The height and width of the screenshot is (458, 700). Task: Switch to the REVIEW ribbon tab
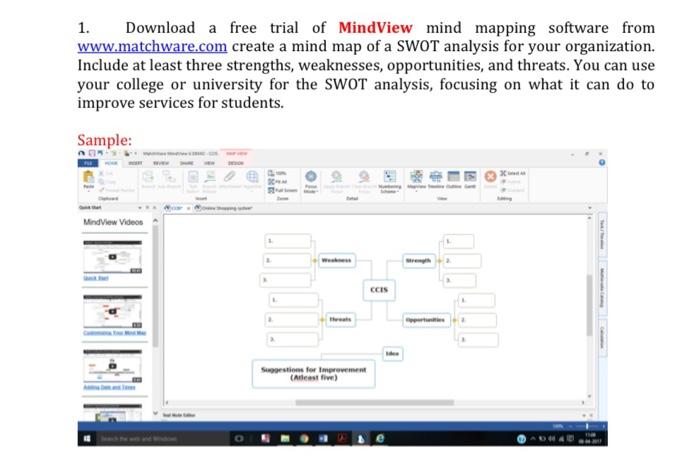click(x=161, y=163)
